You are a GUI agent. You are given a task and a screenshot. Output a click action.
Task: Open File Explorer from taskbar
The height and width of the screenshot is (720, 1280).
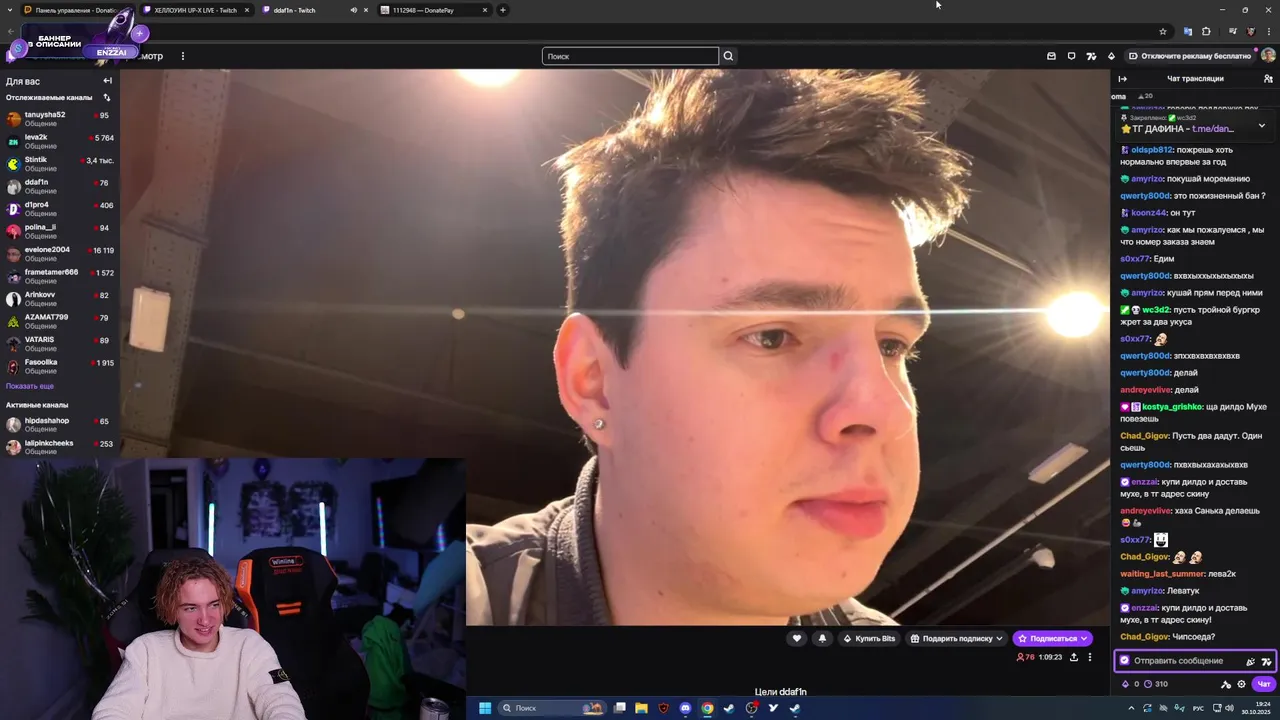[x=641, y=708]
